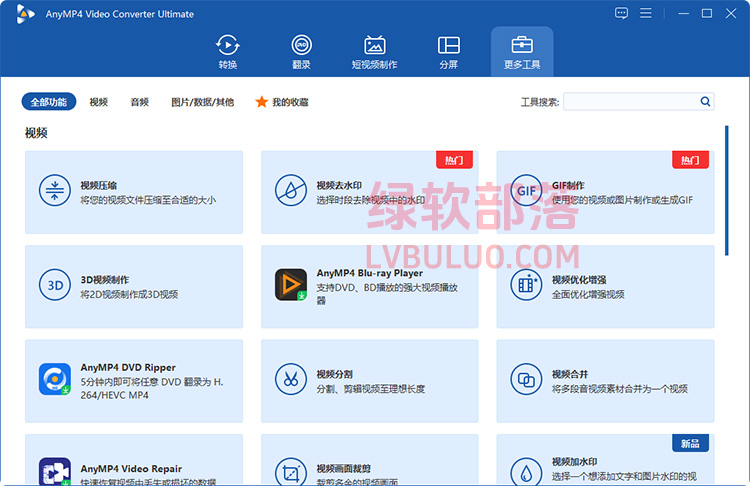Viewport: 750px width, 486px height.
Task: Filter tools by 音频 category
Action: point(140,102)
